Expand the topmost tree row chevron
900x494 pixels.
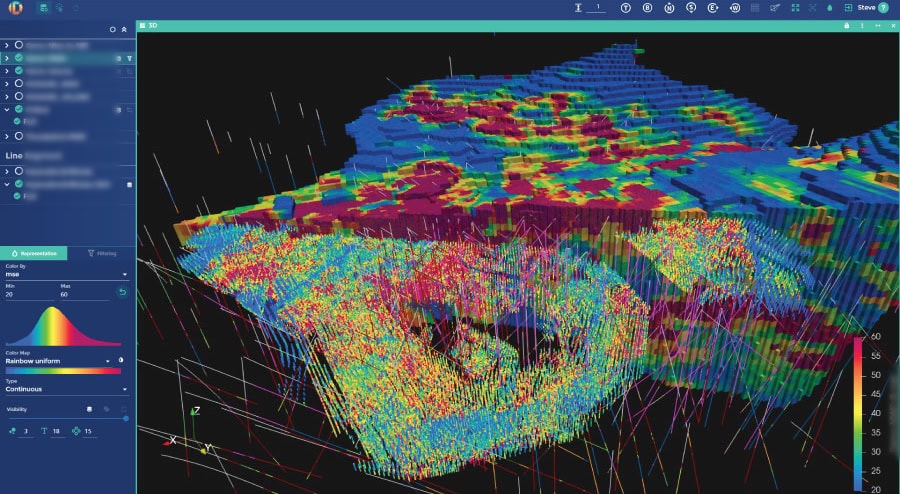(x=7, y=45)
